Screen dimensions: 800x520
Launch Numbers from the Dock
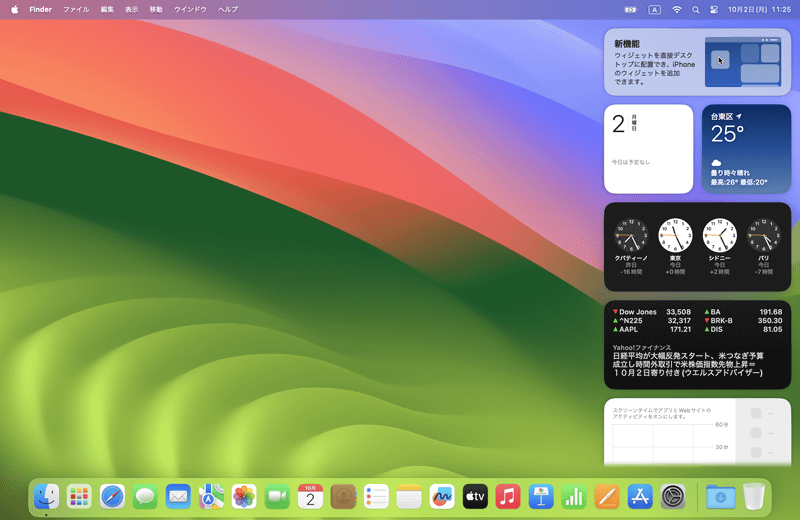(574, 497)
